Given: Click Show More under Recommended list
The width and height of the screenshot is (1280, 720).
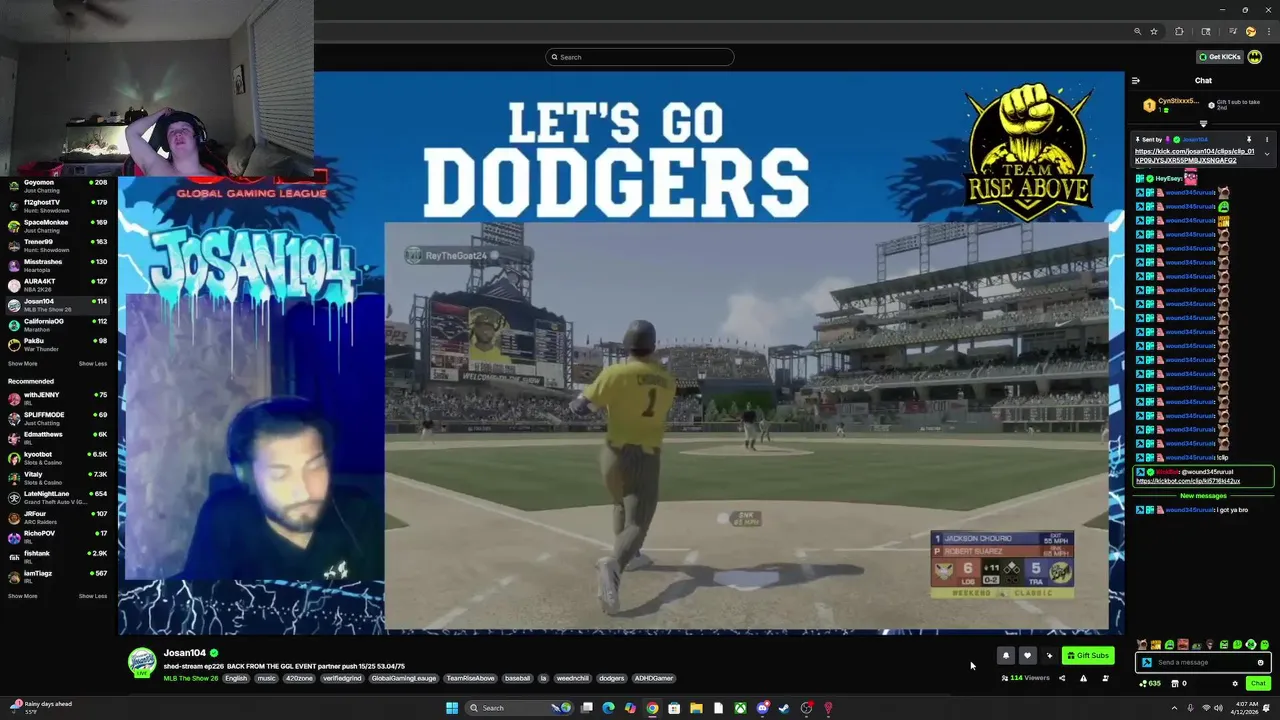Looking at the screenshot, I should (x=22, y=596).
